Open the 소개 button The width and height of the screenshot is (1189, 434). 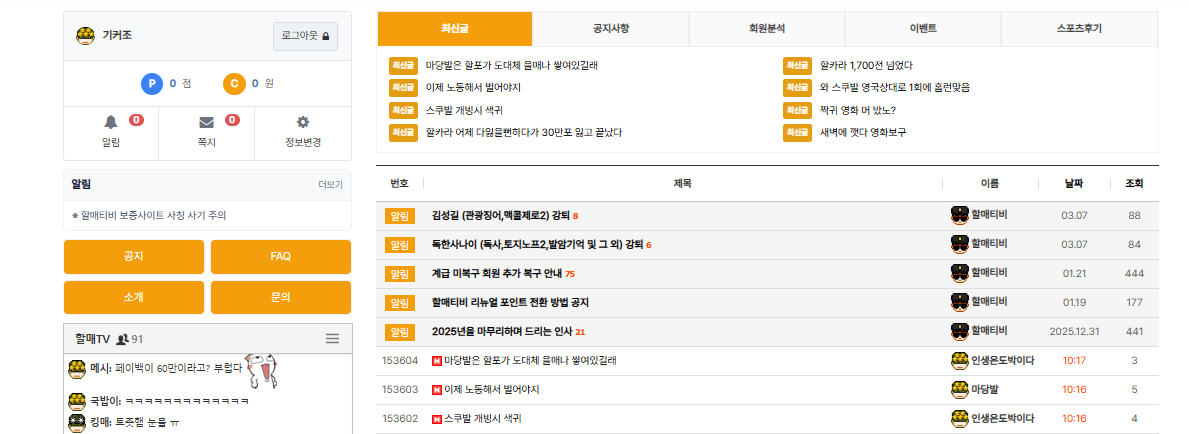(x=133, y=297)
